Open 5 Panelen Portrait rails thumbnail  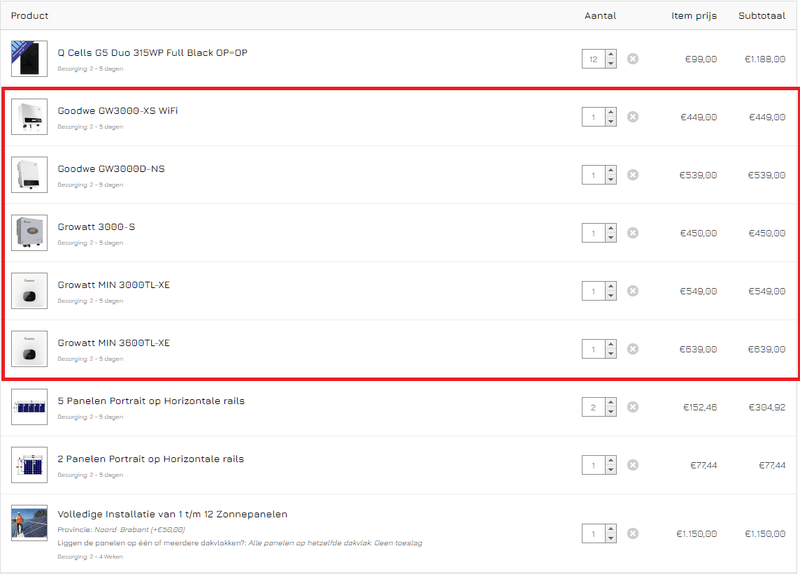tap(30, 407)
